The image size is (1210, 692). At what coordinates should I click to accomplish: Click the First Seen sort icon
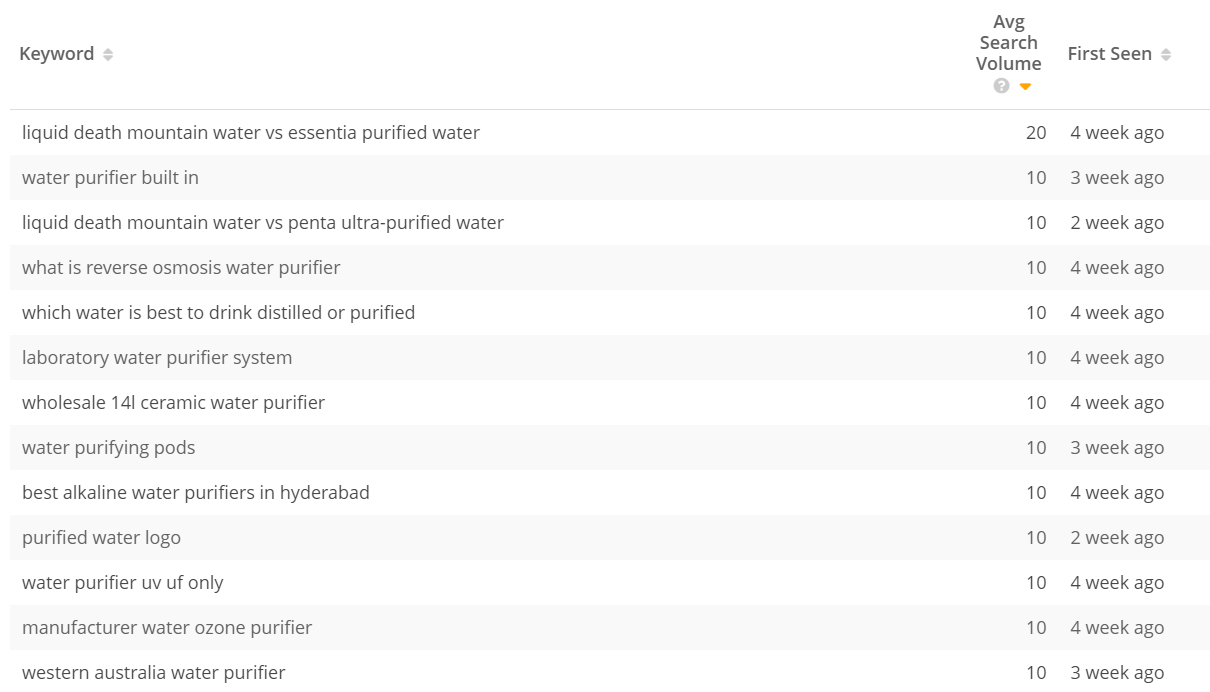1166,54
